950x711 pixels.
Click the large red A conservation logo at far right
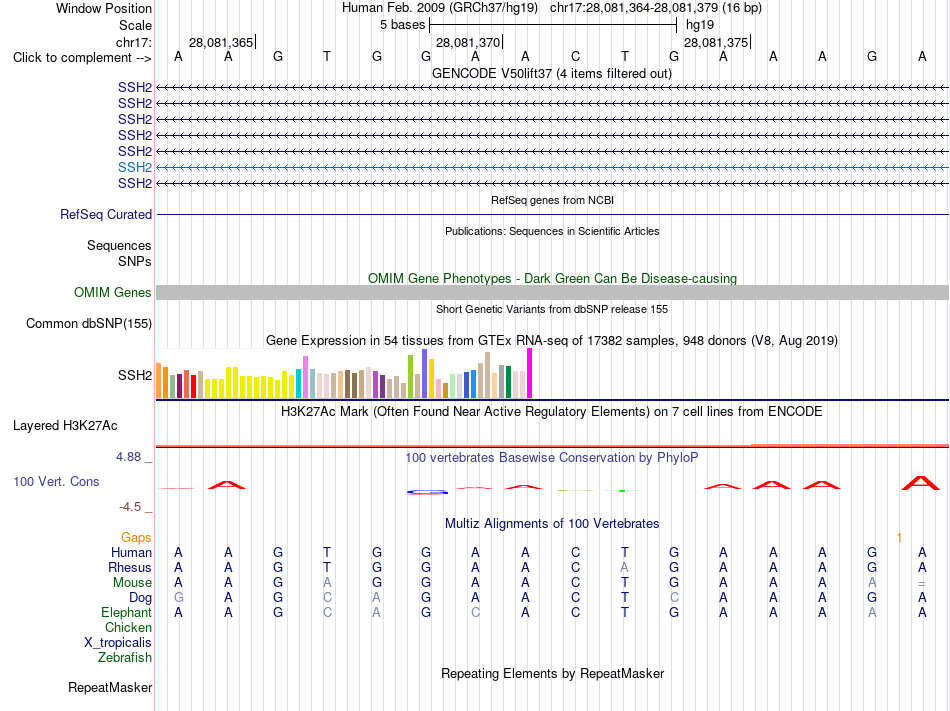(921, 483)
